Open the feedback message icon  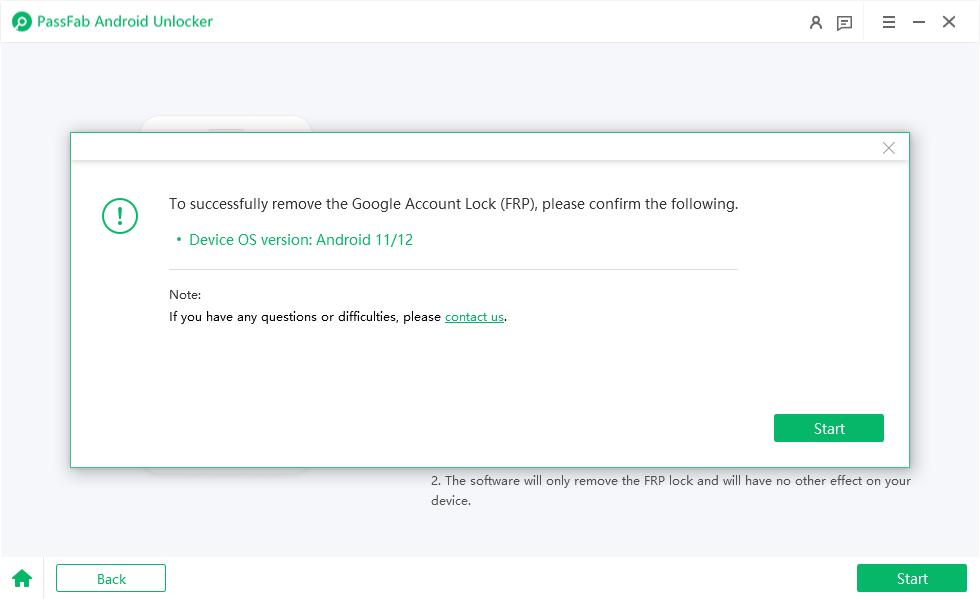845,22
